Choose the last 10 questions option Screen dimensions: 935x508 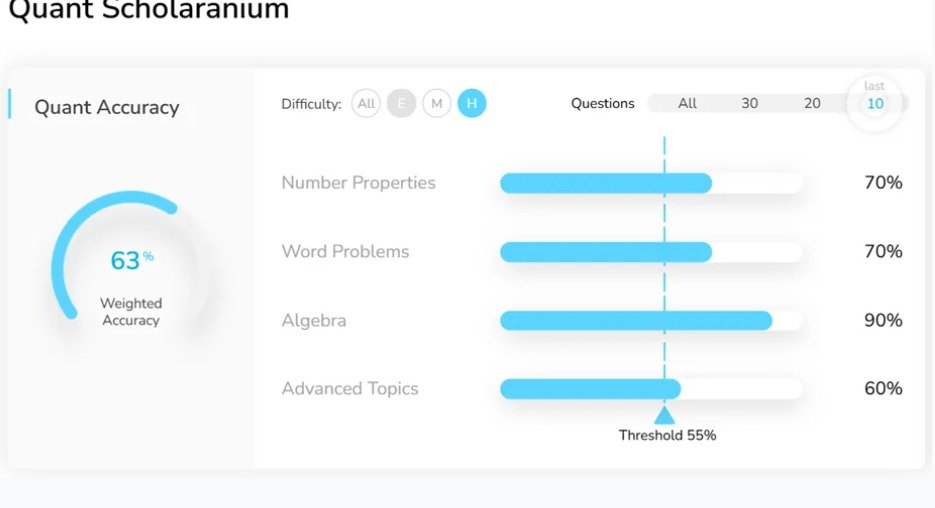[x=875, y=104]
